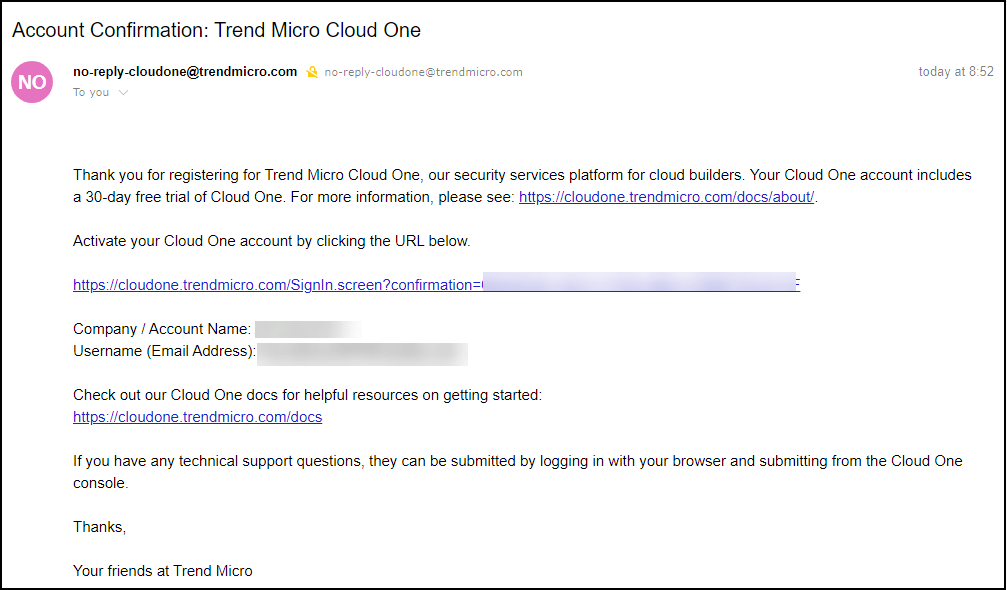
Task: Click the technical support questions paragraph
Action: (518, 472)
